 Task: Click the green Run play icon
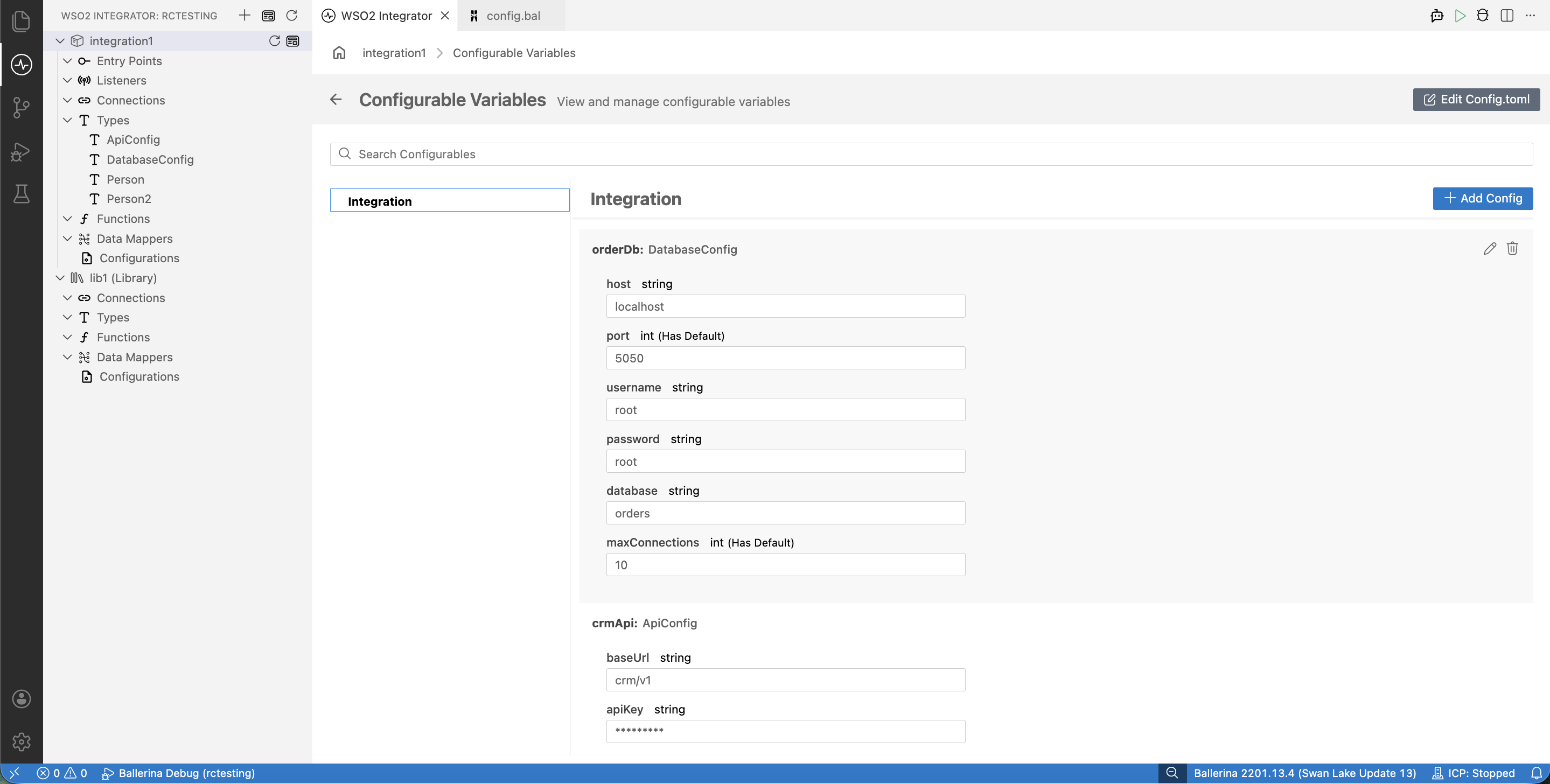[x=1460, y=16]
